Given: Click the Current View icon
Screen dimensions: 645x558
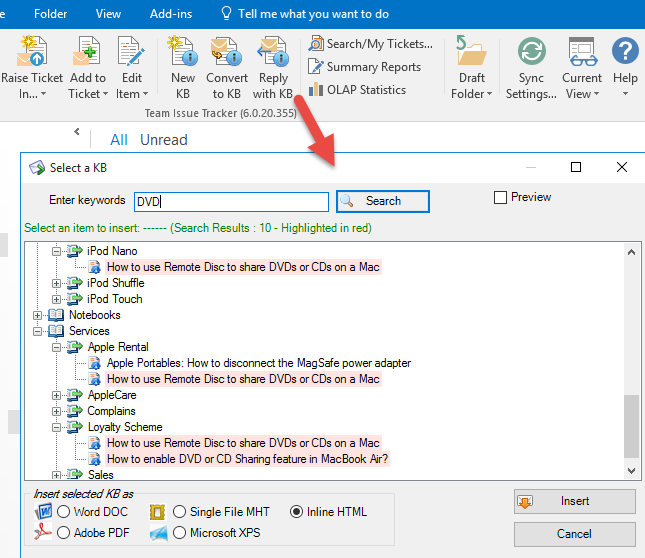Looking at the screenshot, I should click(582, 51).
